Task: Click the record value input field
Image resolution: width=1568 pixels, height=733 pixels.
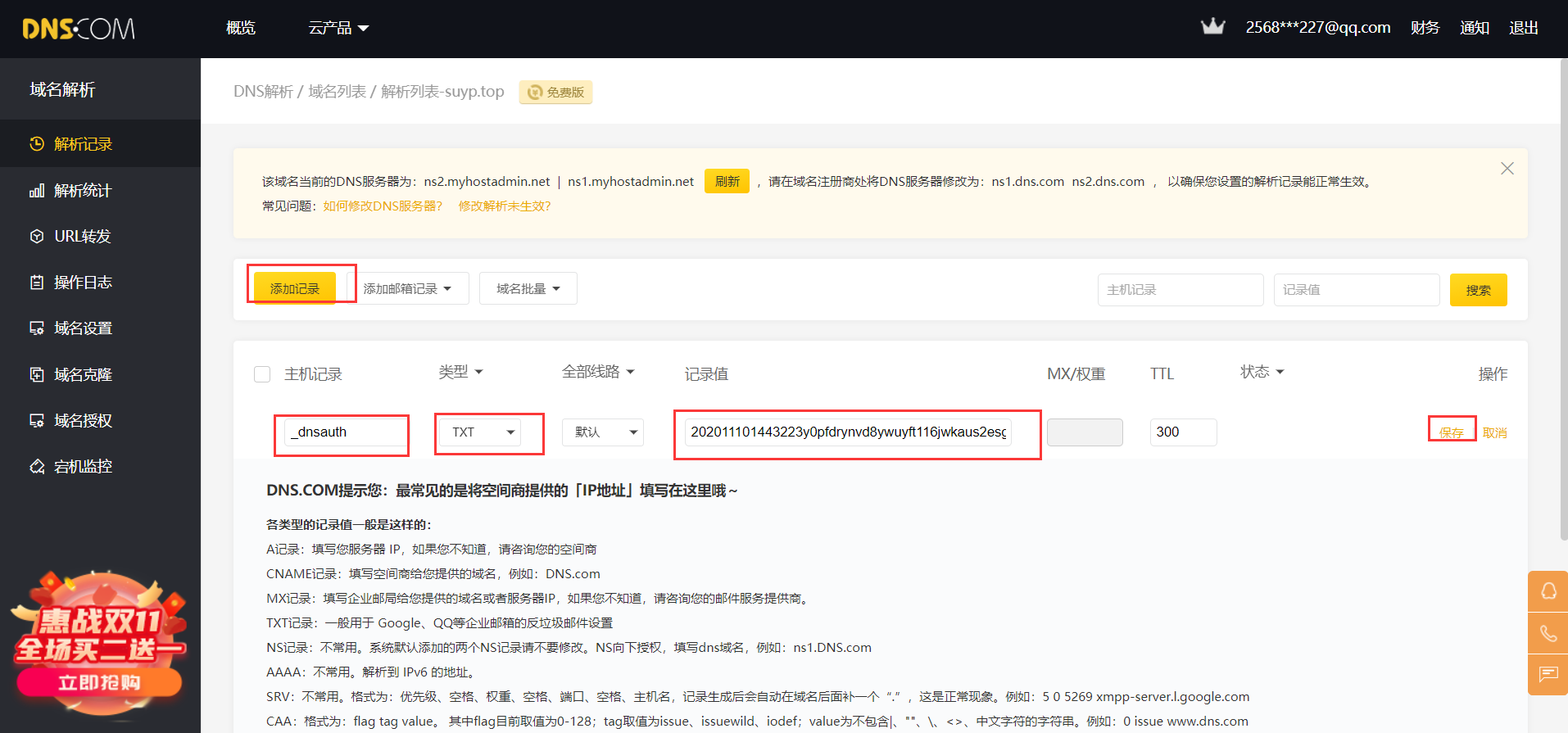Action: [848, 432]
